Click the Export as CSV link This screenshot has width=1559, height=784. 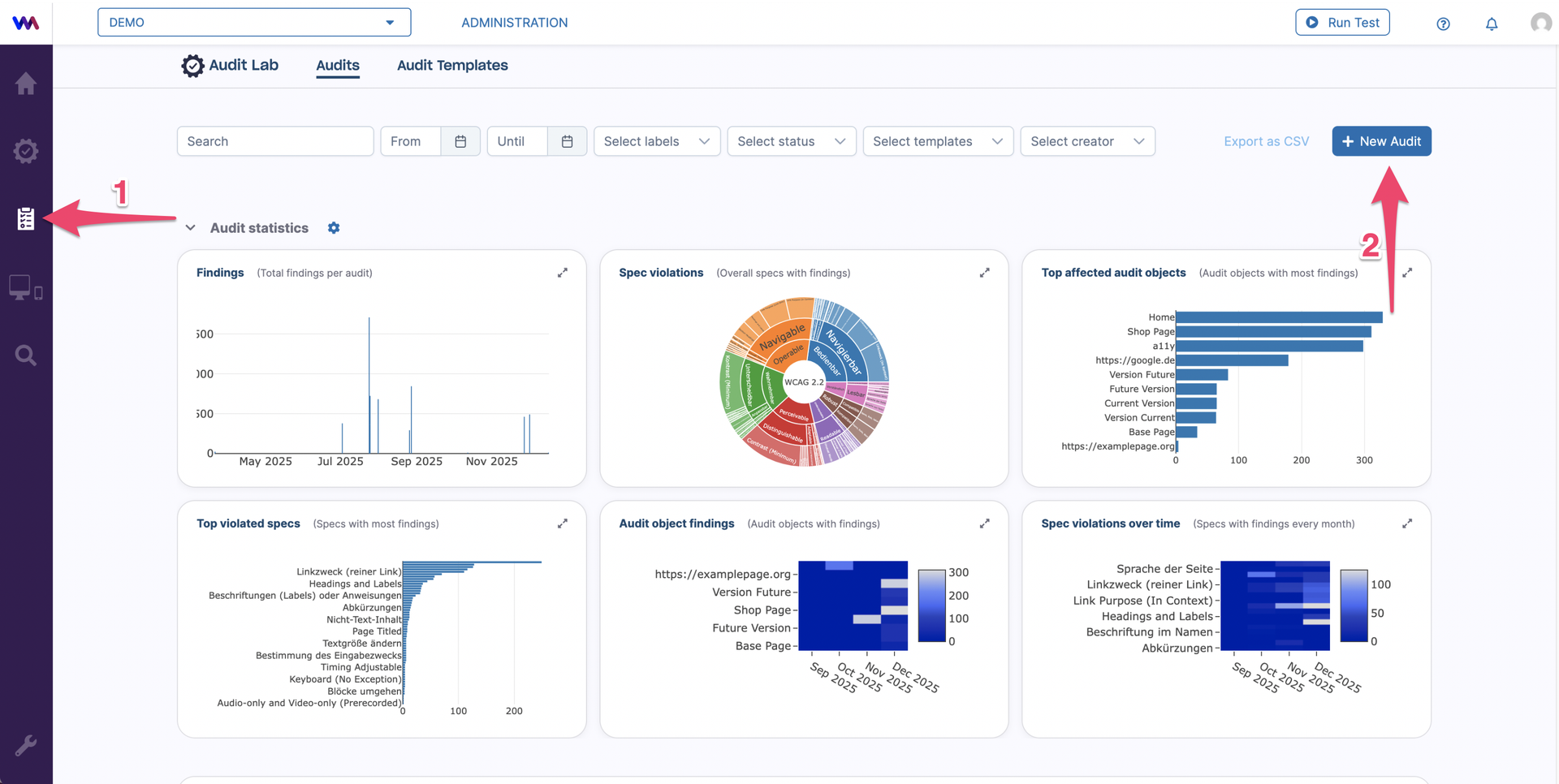coord(1266,141)
